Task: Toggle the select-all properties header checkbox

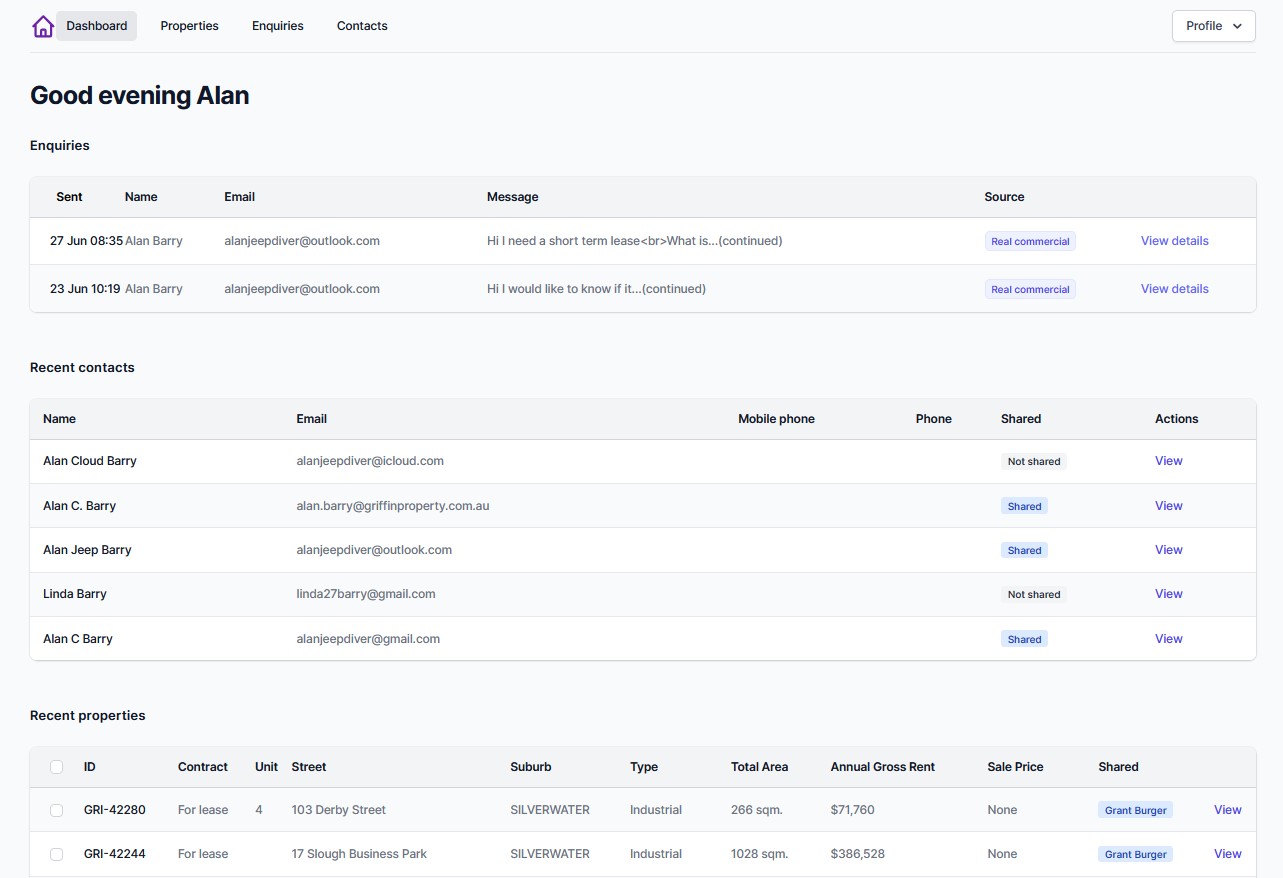Action: (57, 767)
